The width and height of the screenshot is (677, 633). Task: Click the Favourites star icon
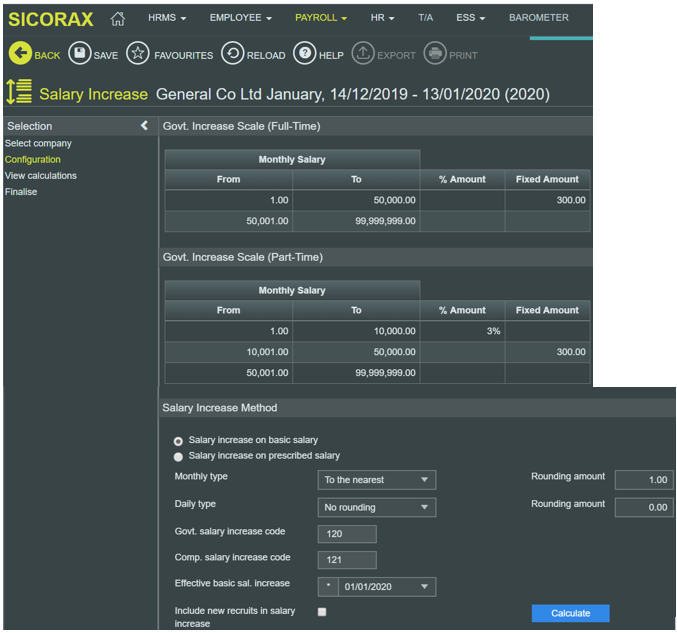pos(138,54)
